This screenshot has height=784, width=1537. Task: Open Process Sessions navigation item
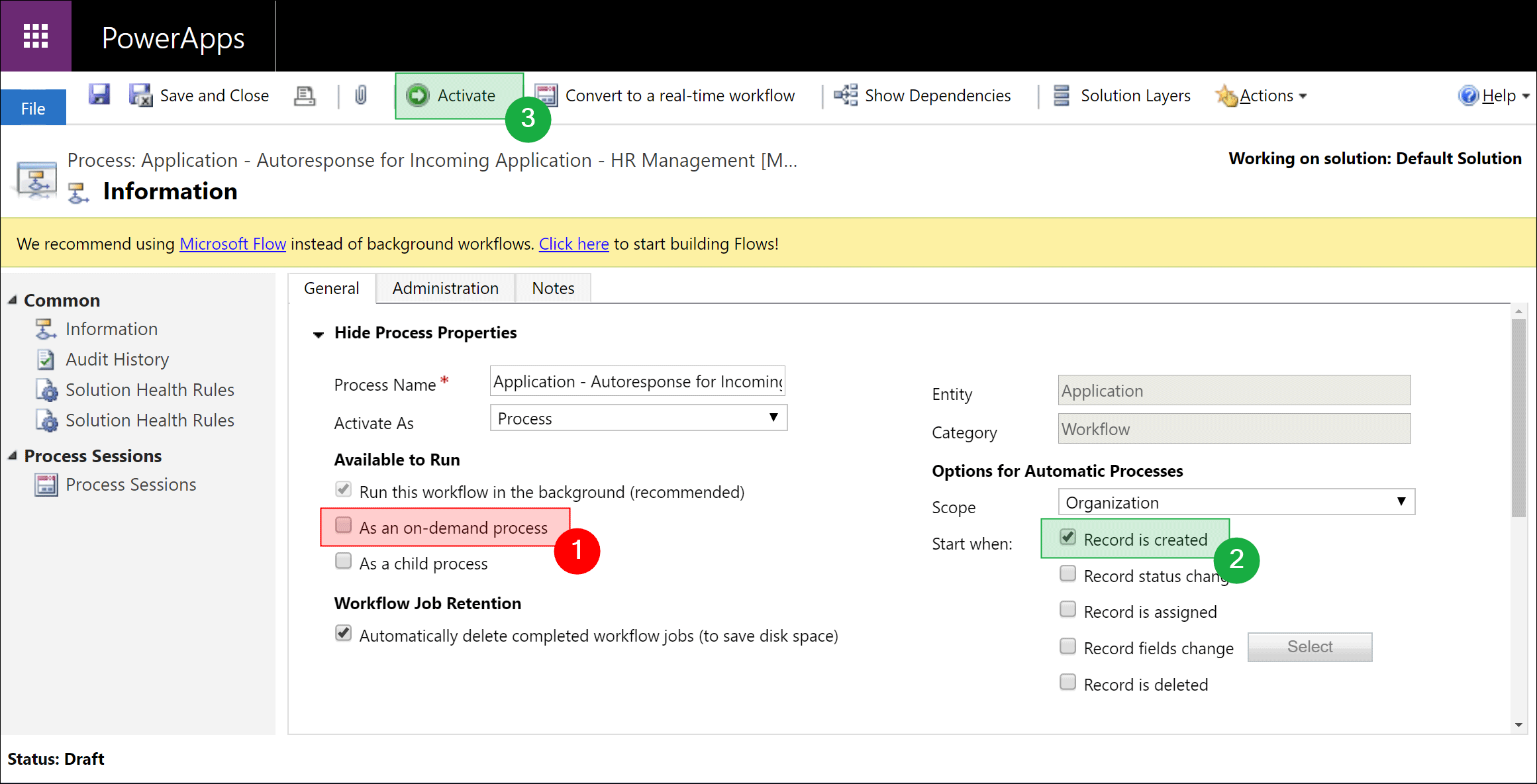tap(131, 485)
